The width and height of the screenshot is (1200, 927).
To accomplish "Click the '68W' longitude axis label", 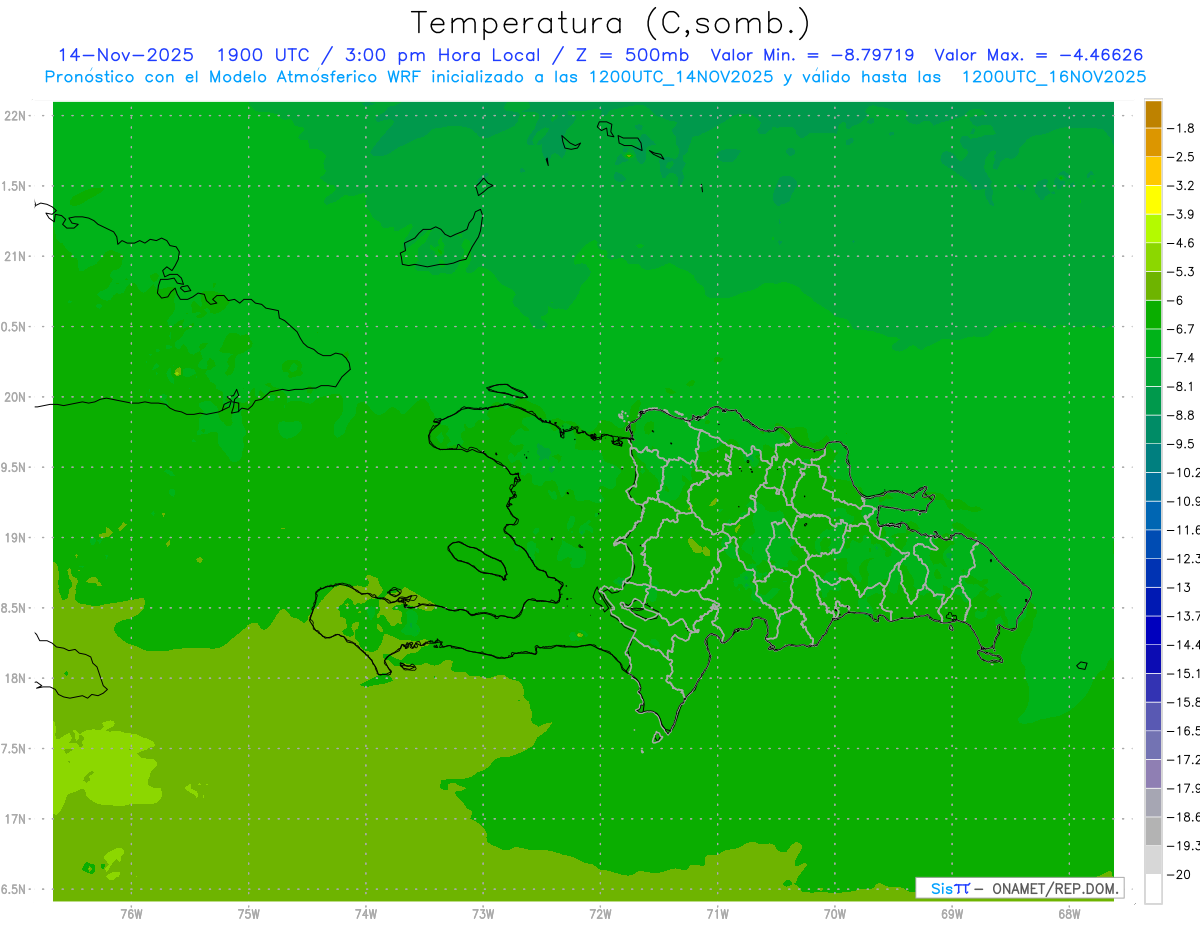I will point(1069,913).
